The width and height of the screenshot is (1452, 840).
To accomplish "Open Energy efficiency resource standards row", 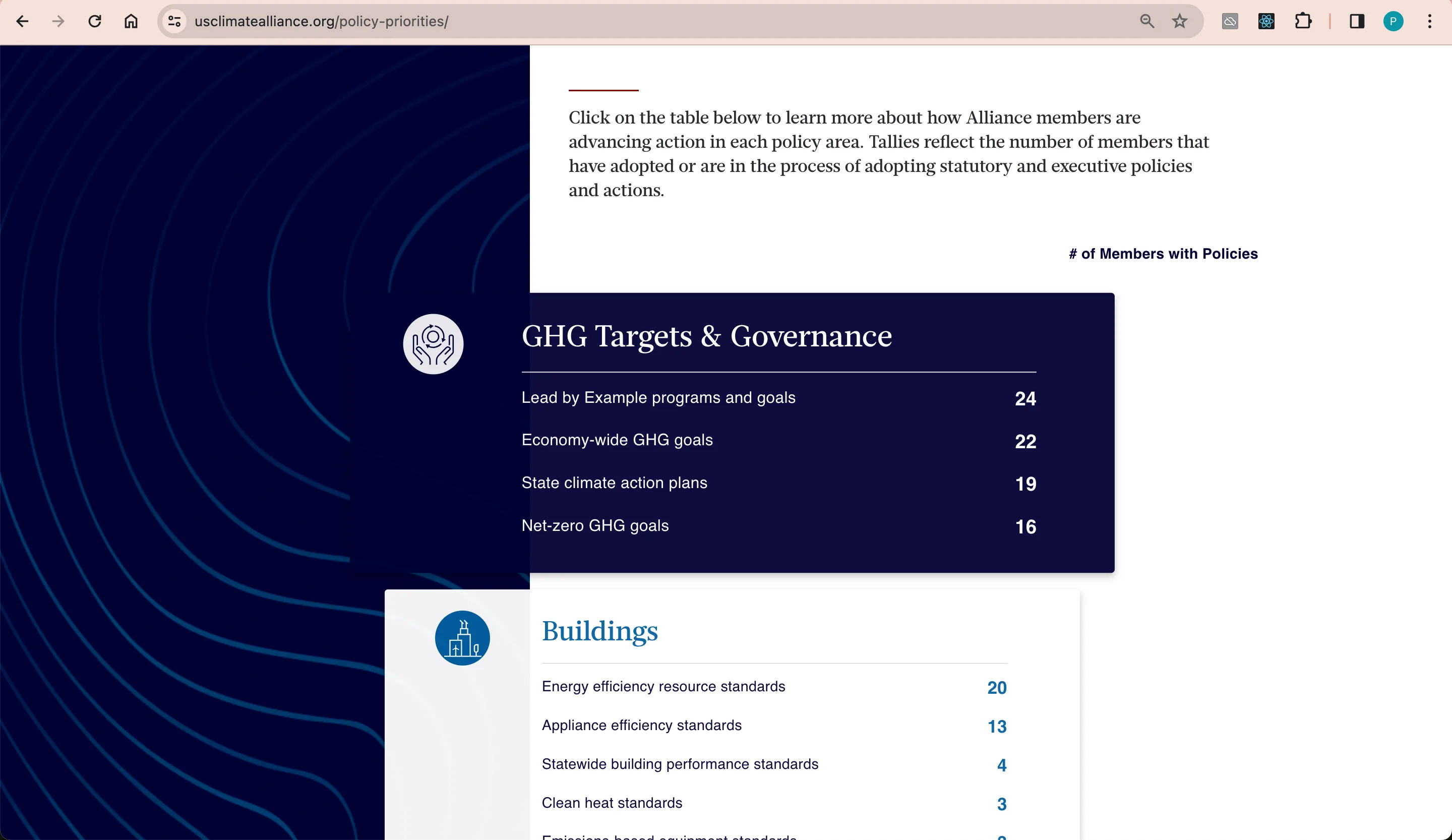I will coord(774,686).
